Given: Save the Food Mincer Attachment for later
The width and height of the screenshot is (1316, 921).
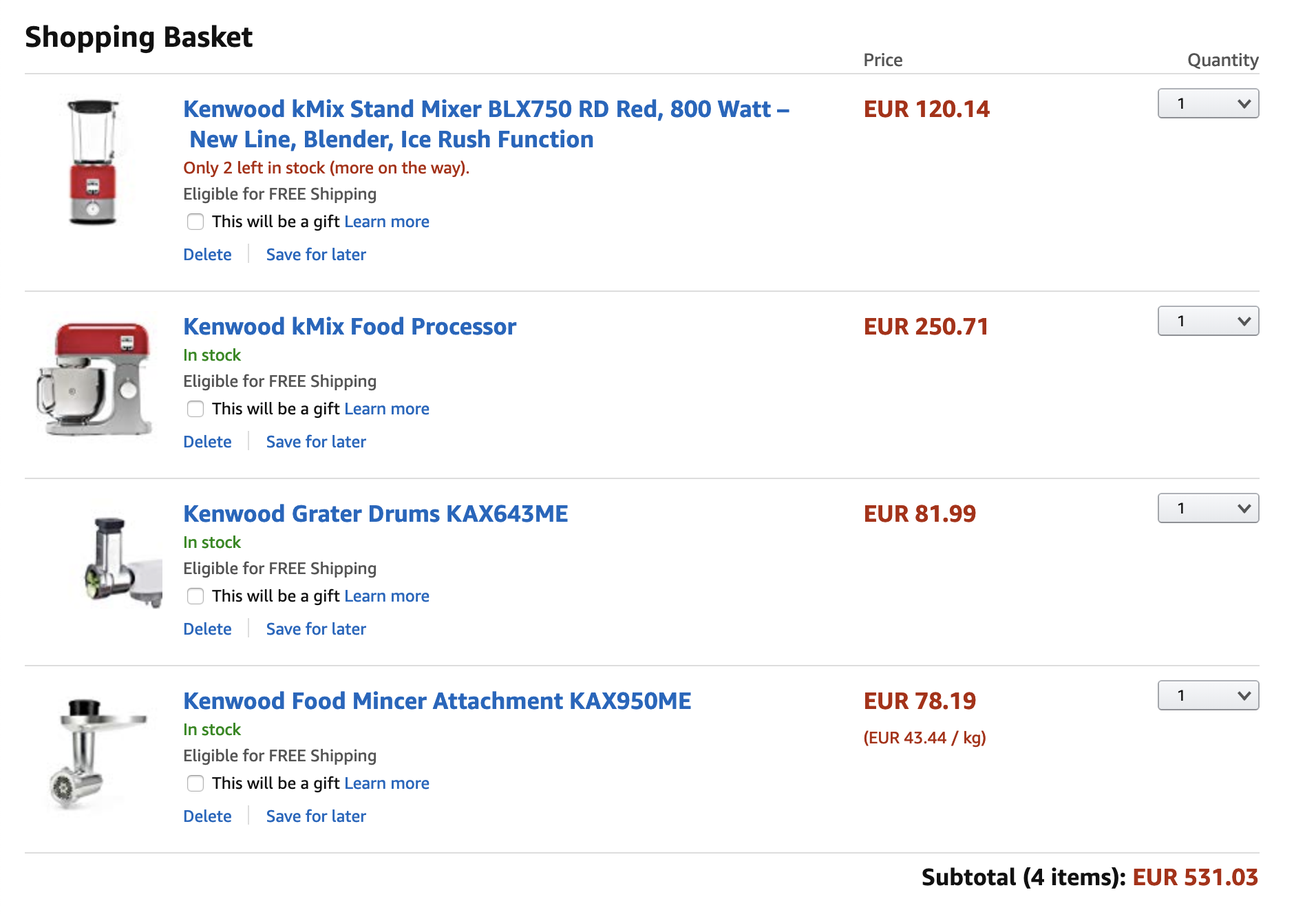Looking at the screenshot, I should 316,816.
